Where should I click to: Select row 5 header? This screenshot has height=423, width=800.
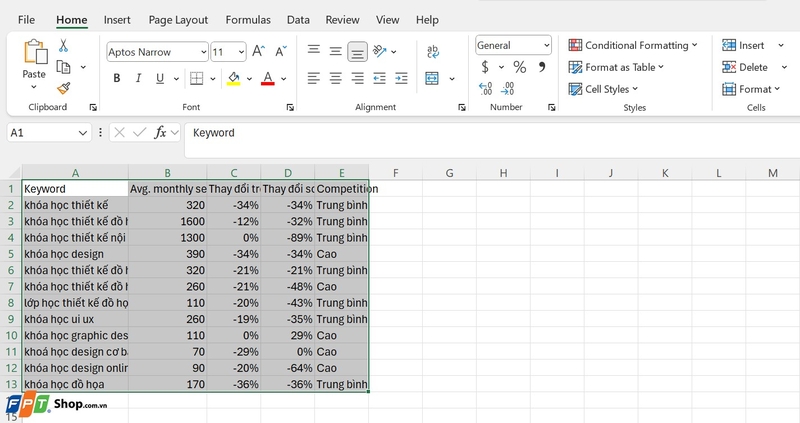pos(11,254)
